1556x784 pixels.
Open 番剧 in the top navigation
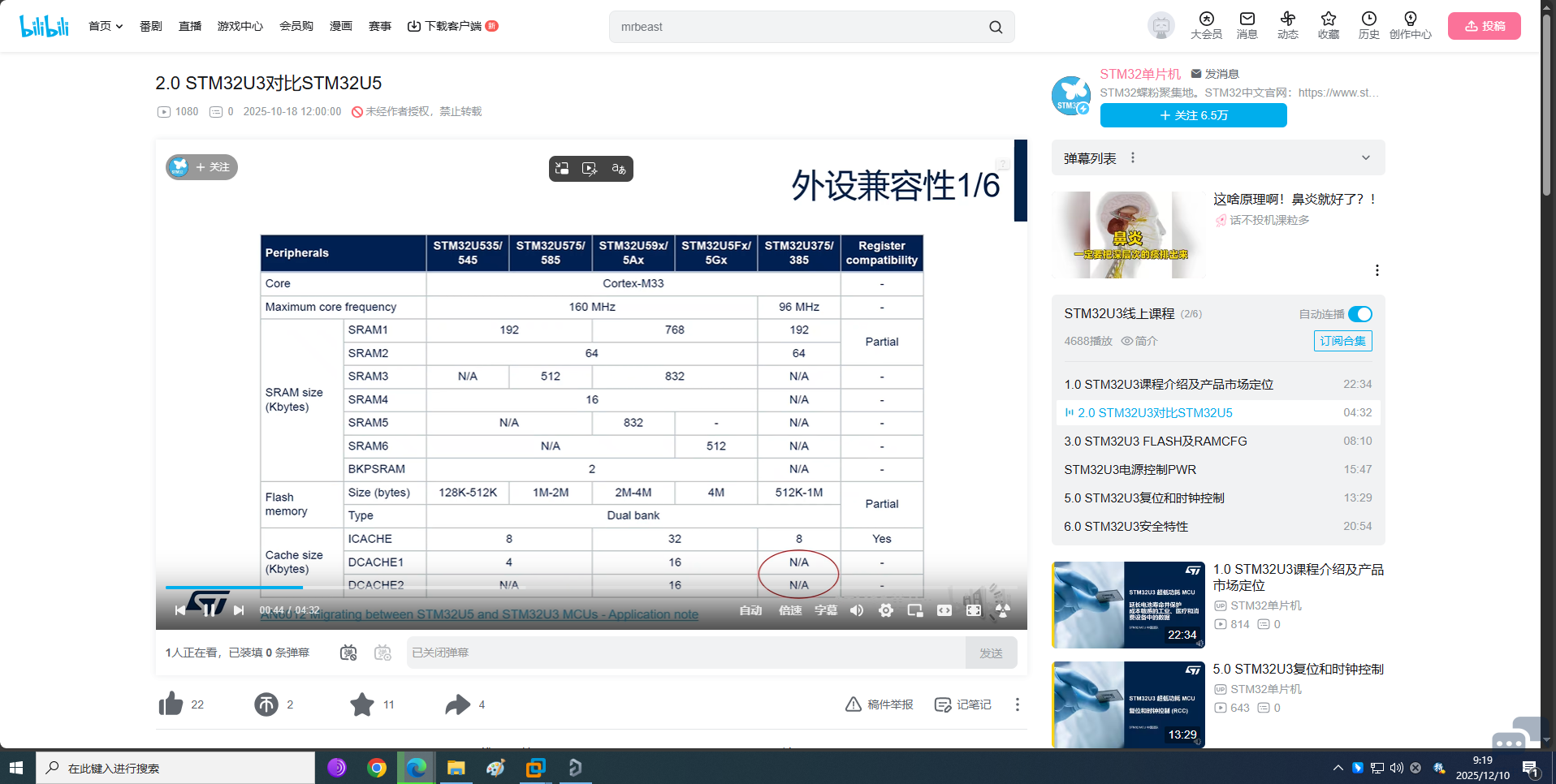coord(151,26)
